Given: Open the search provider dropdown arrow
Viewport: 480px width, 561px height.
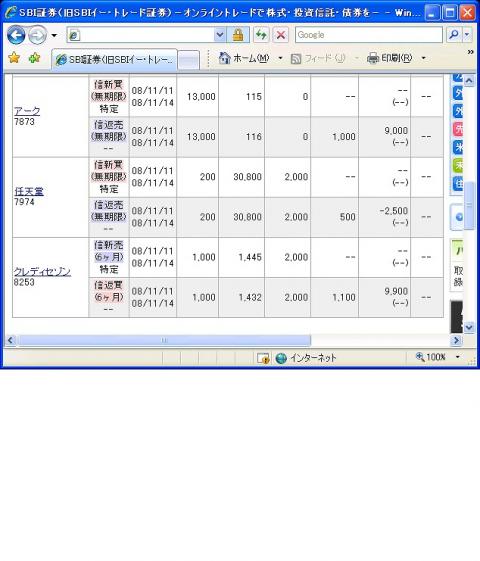Looking at the screenshot, I should pyautogui.click(x=467, y=35).
